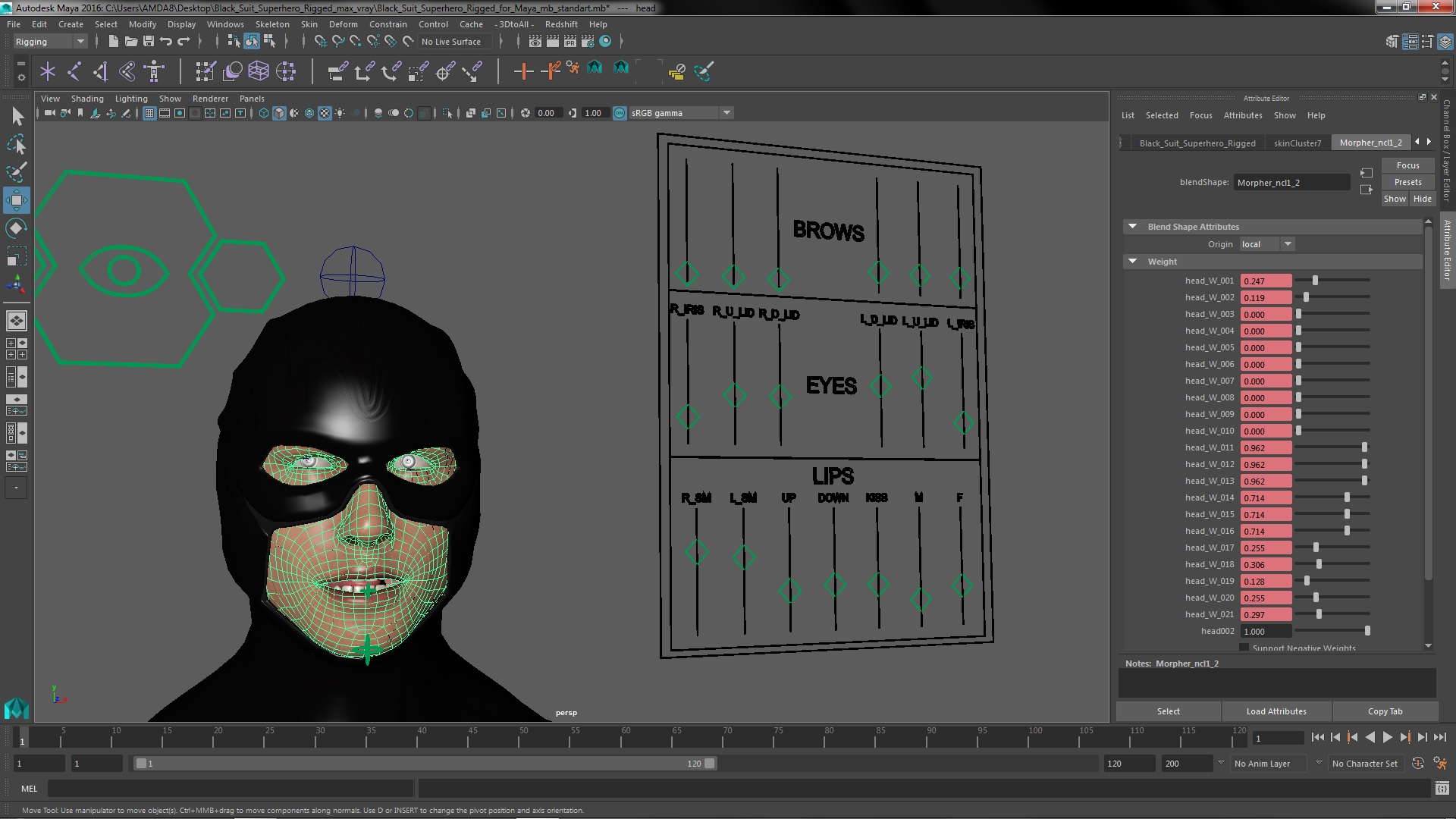Open the Origin local dropdown
The image size is (1456, 819).
tap(1266, 244)
